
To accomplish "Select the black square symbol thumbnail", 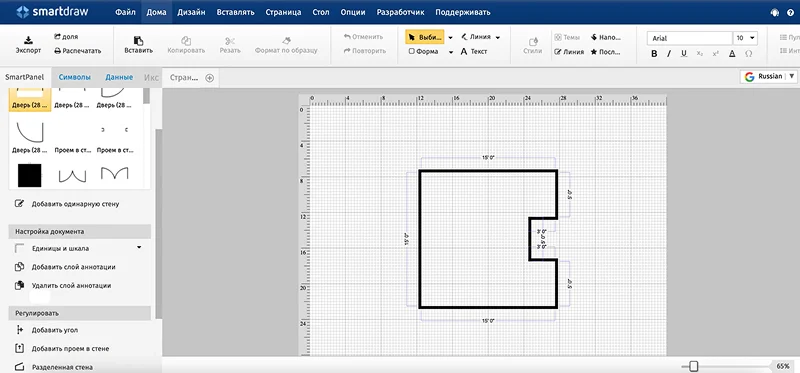I will click(30, 175).
